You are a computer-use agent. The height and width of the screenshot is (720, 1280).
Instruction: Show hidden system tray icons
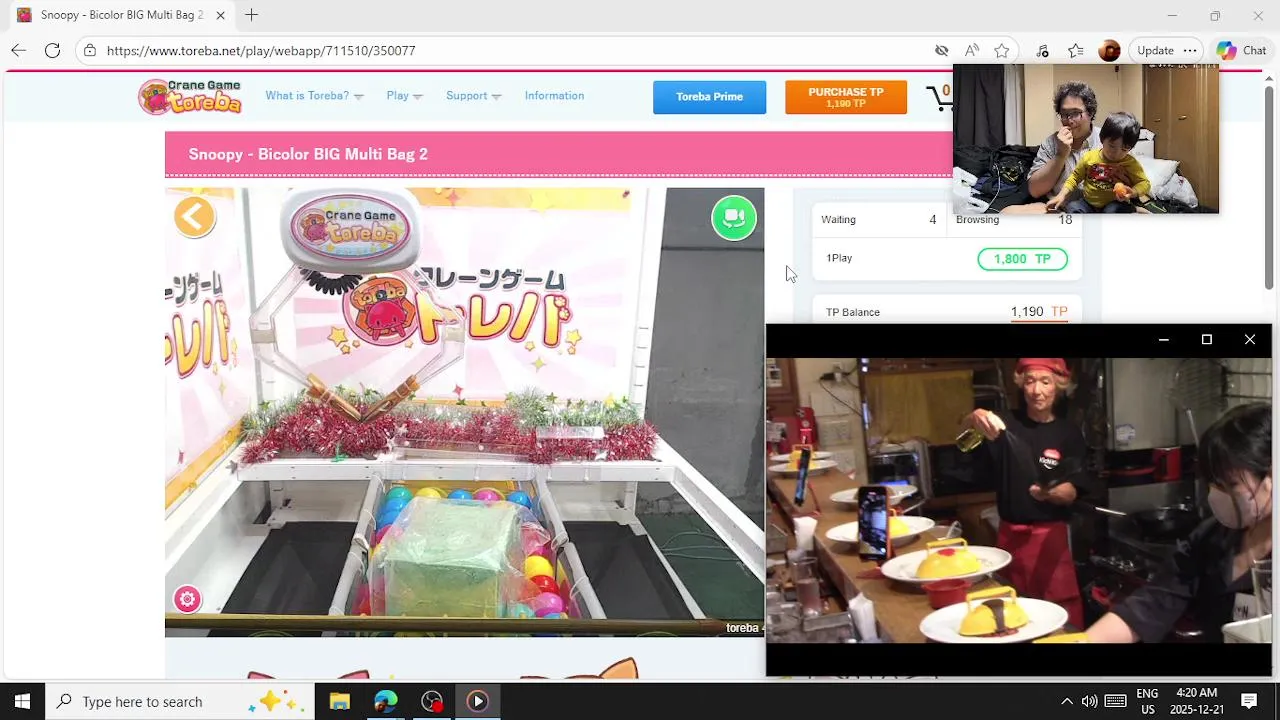point(1066,701)
